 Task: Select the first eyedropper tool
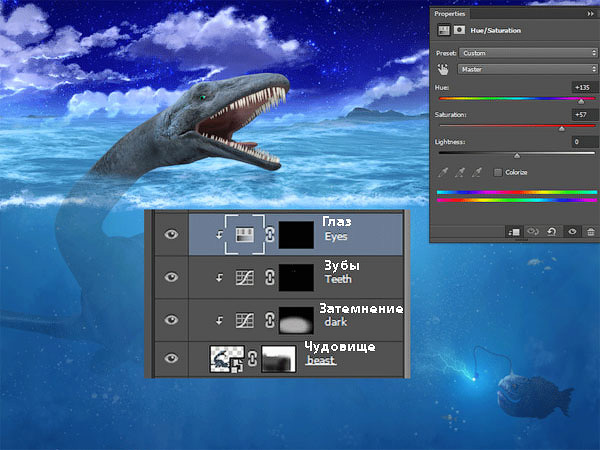pyautogui.click(x=443, y=173)
